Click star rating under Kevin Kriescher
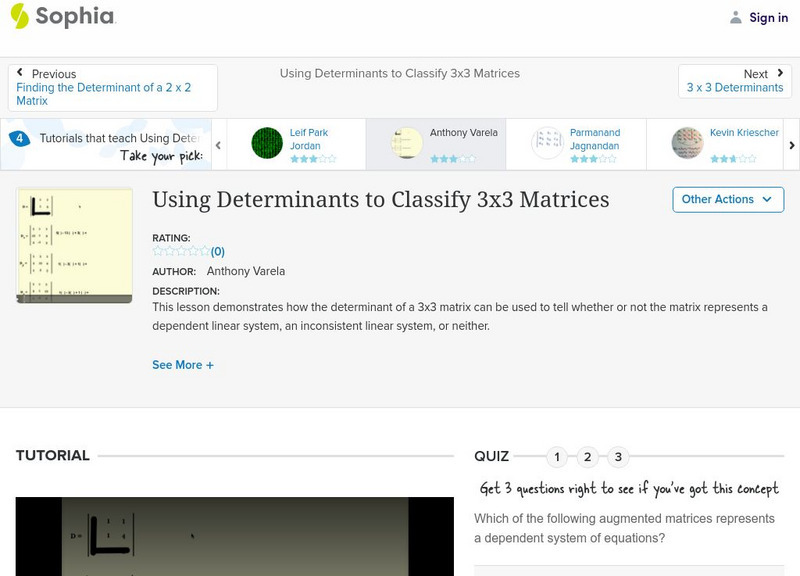Viewport: 800px width, 576px height. (733, 159)
